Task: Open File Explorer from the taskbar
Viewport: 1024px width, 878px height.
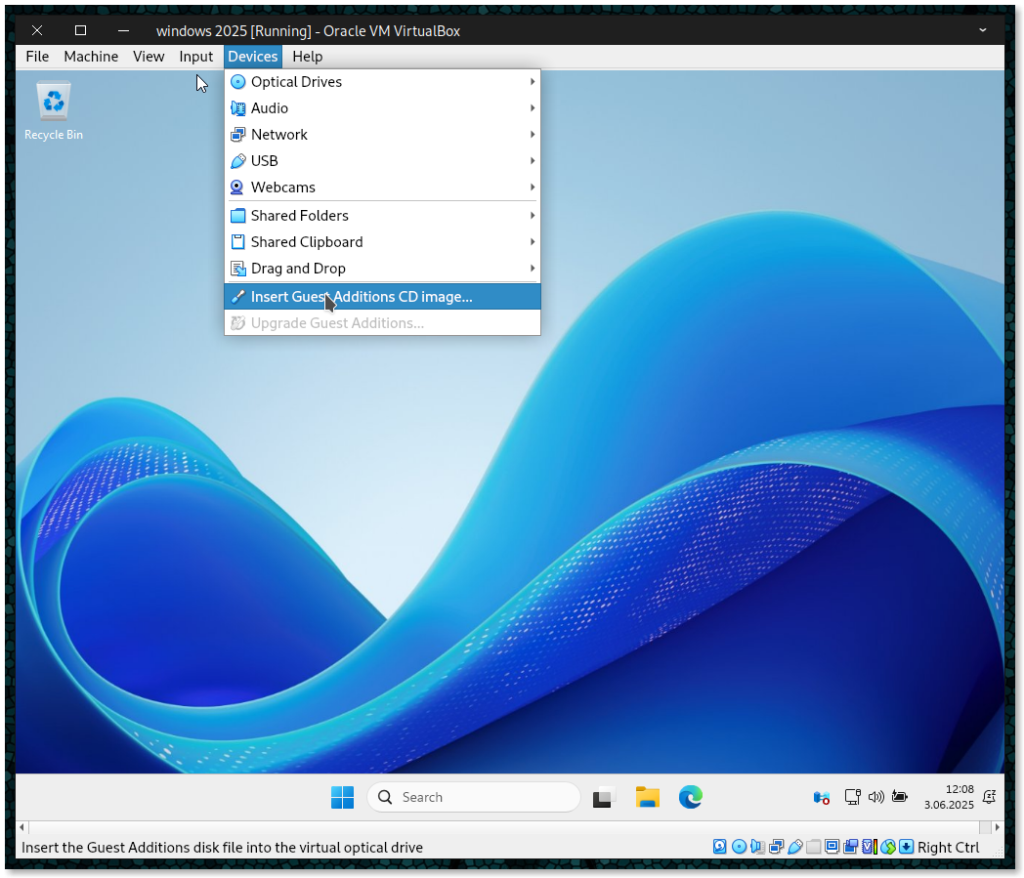Action: 647,797
